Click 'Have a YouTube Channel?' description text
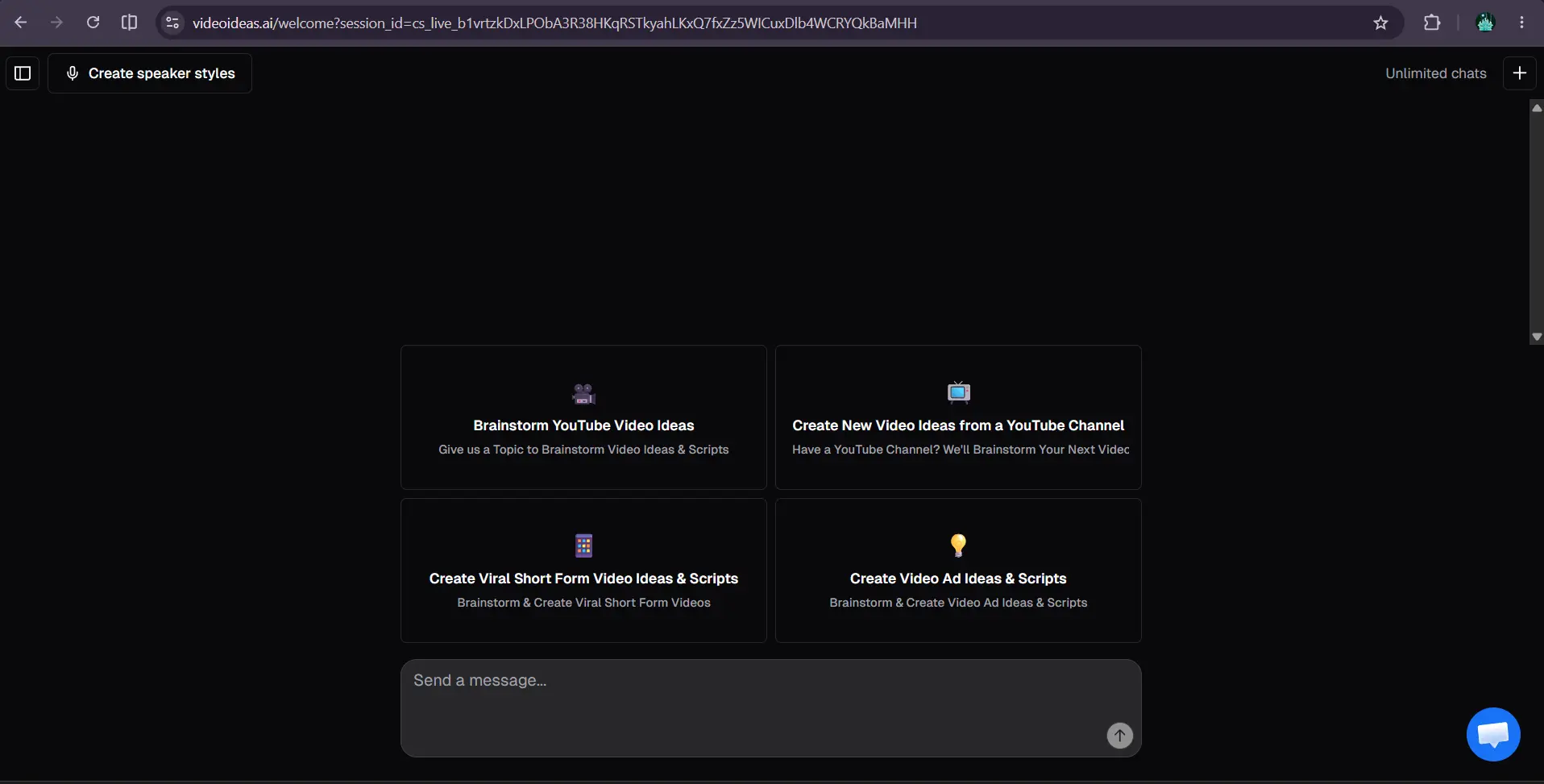 pyautogui.click(x=961, y=450)
